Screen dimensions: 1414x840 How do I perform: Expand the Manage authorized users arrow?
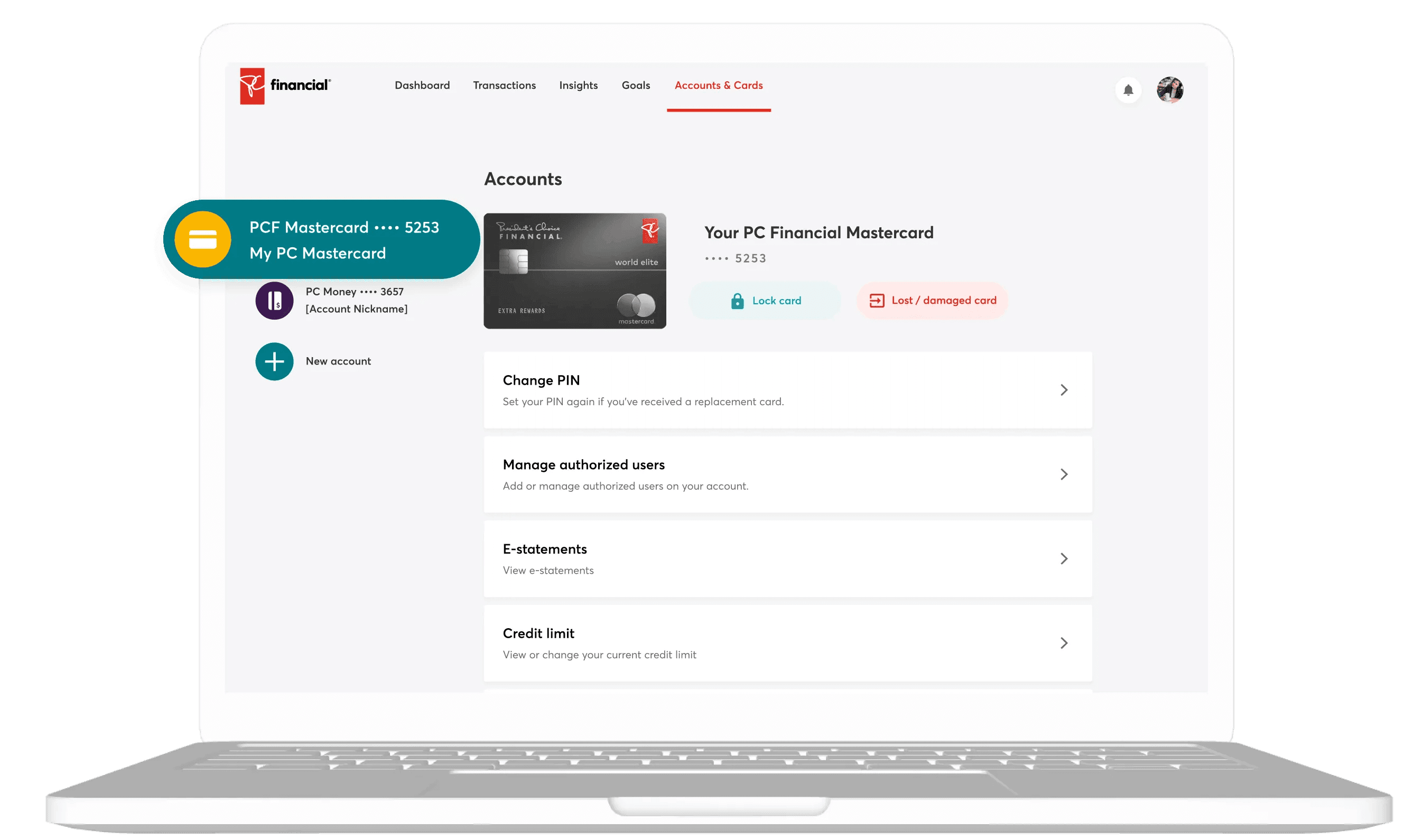[1064, 474]
